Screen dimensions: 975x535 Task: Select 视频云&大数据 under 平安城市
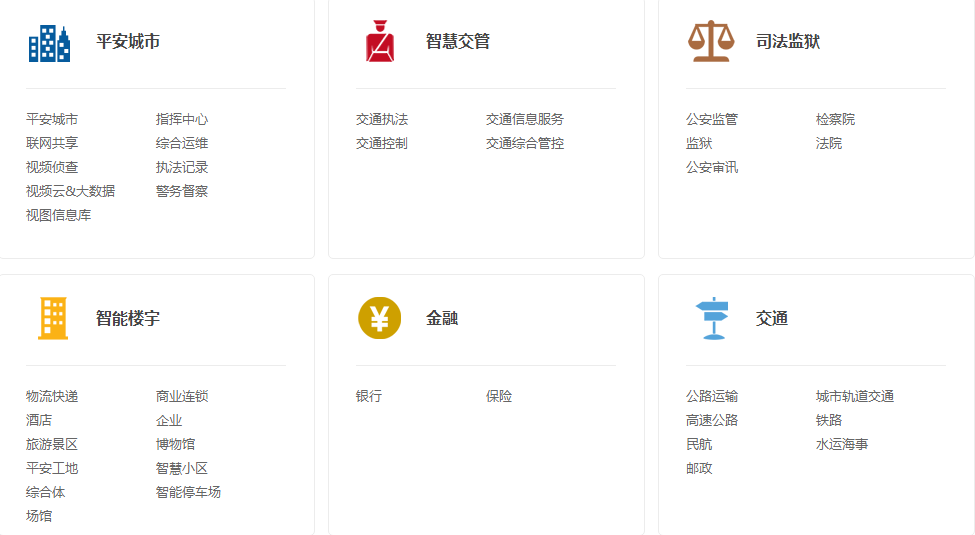(70, 191)
